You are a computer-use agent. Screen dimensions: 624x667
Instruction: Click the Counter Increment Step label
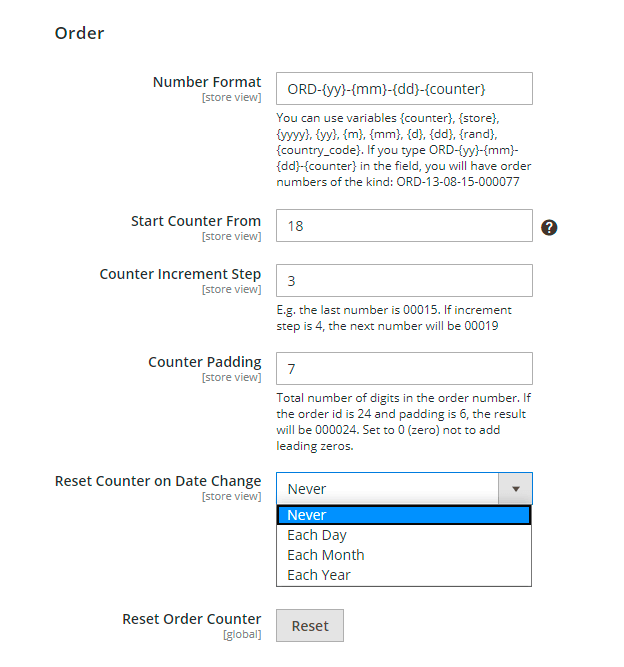point(180,274)
